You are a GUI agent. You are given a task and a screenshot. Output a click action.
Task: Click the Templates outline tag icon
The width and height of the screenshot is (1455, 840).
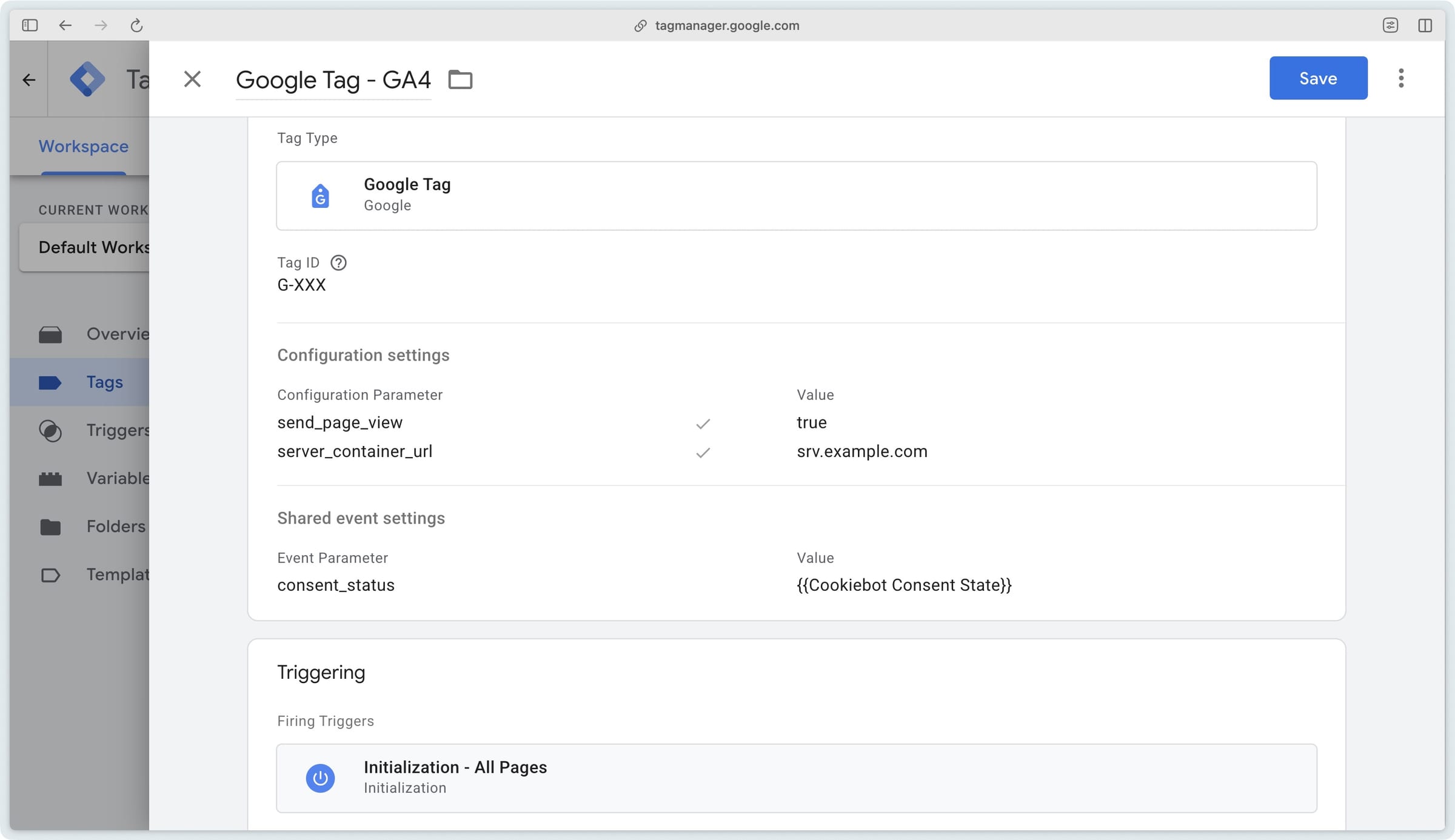pyautogui.click(x=50, y=575)
